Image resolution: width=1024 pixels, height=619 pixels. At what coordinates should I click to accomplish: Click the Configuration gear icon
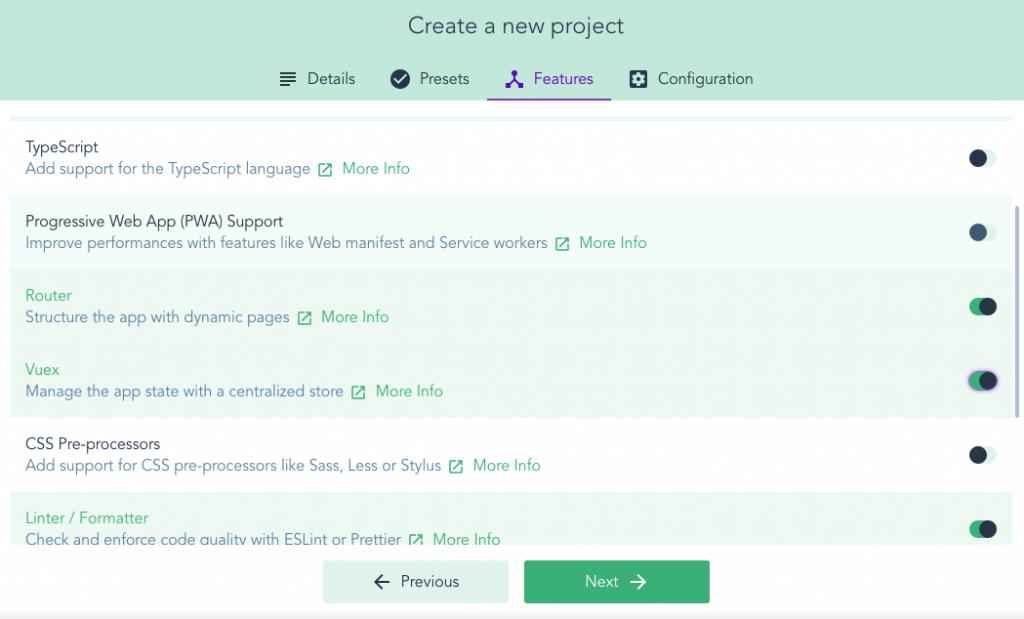(638, 79)
